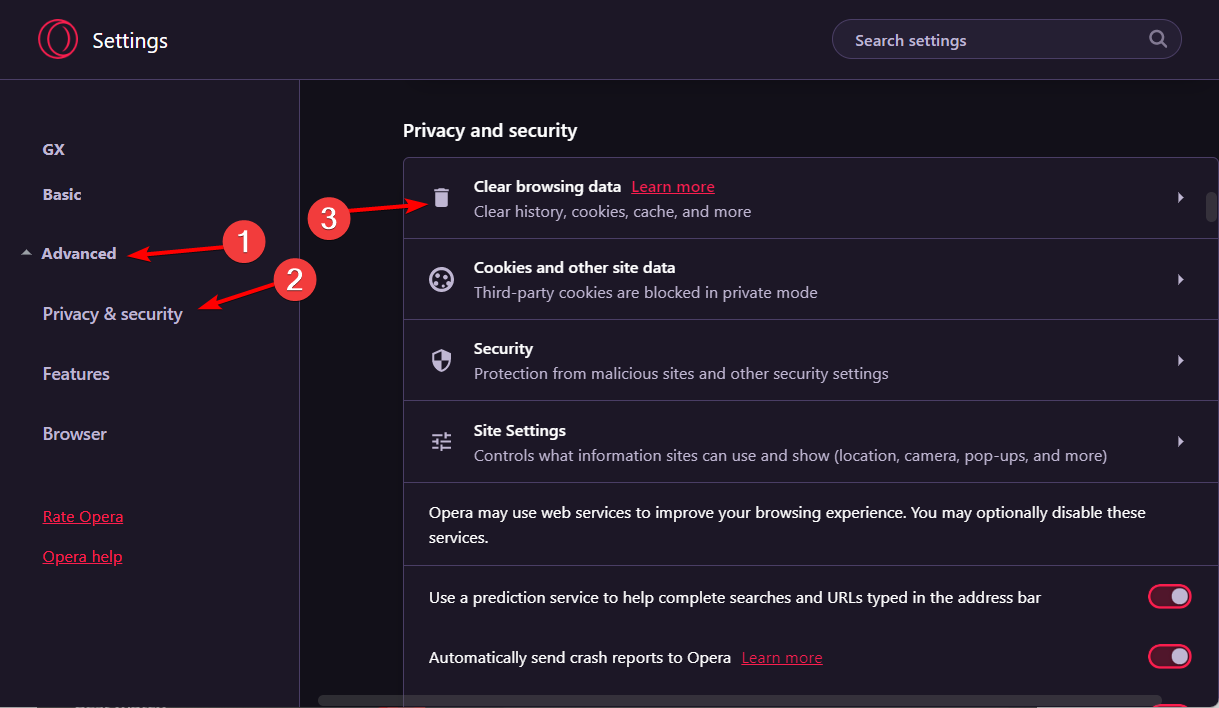This screenshot has height=708, width=1219.
Task: Click 'Use a prediction service' label text
Action: coord(735,598)
